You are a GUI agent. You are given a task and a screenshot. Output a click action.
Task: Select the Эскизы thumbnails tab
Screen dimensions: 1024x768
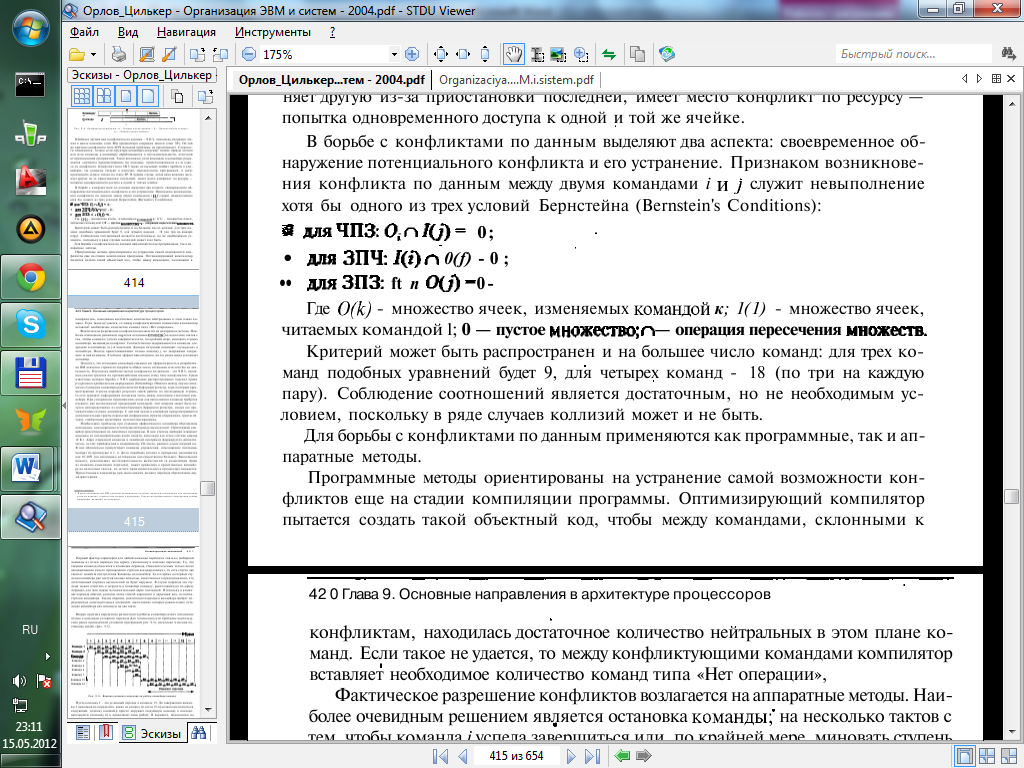pos(153,733)
